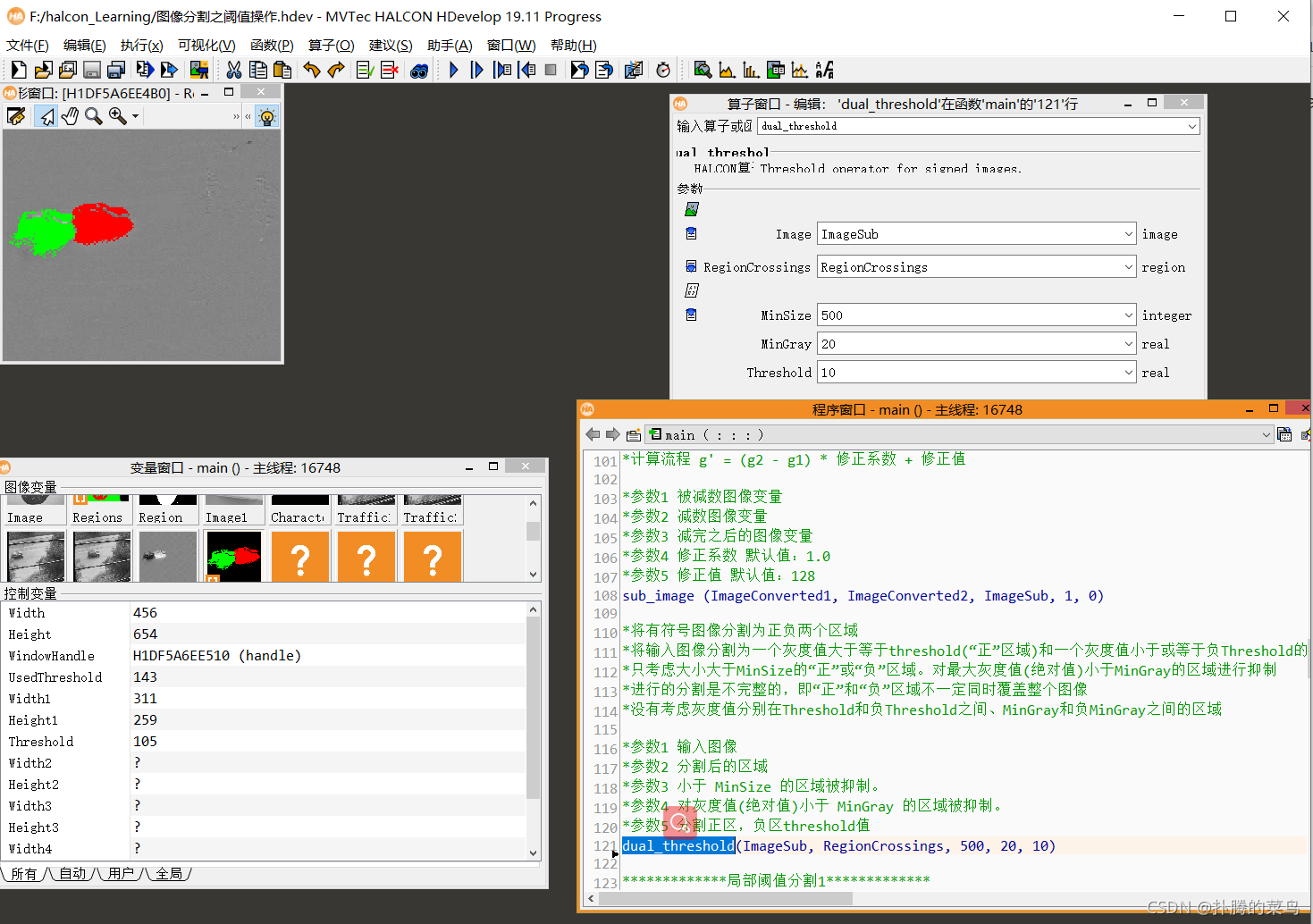Click the Save all icon

click(x=116, y=70)
